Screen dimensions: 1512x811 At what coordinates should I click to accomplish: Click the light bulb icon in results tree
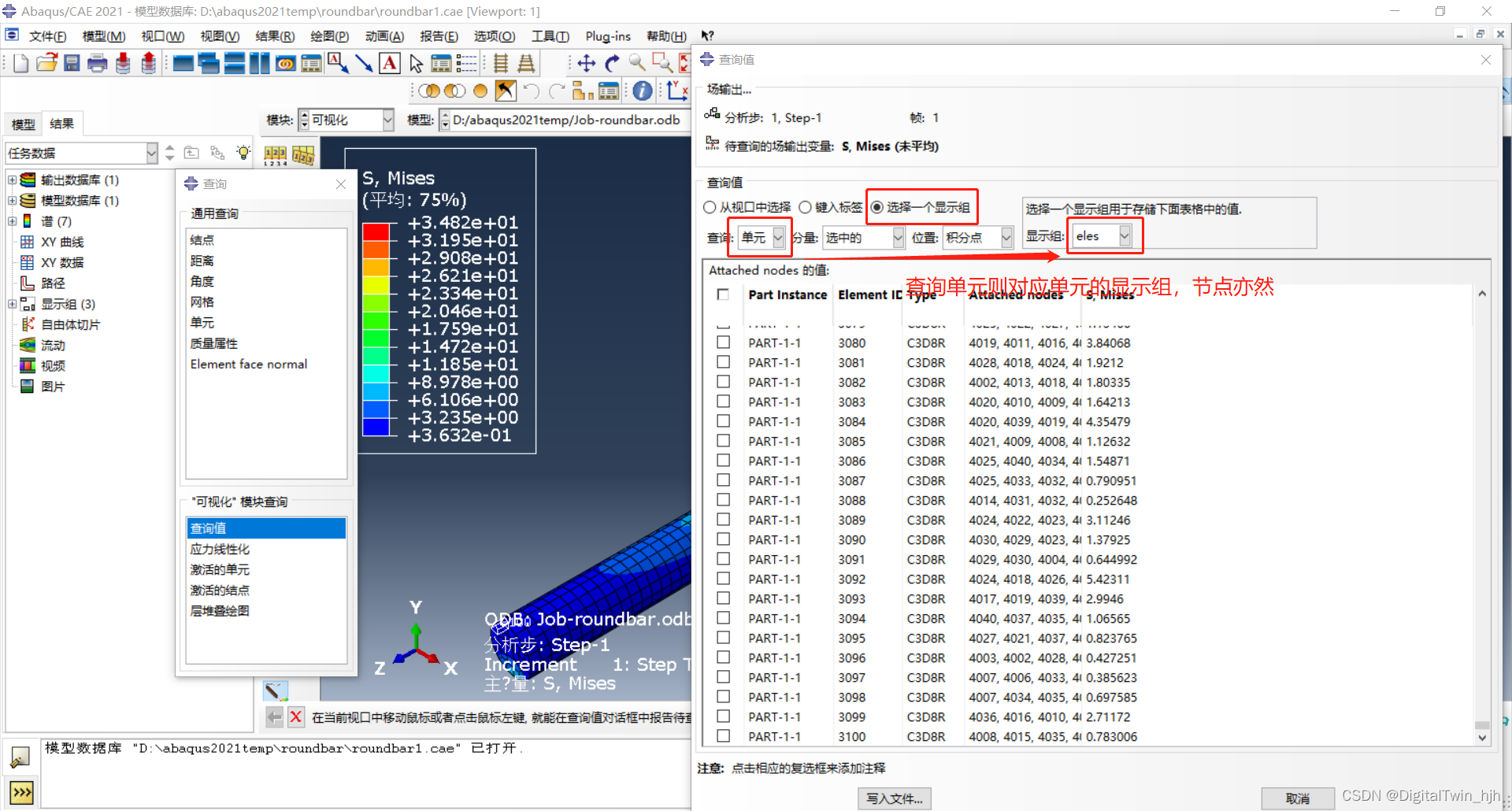click(x=243, y=153)
